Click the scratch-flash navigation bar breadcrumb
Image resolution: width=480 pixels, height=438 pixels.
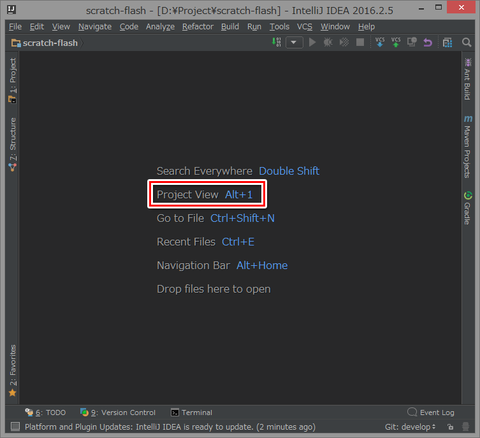click(45, 43)
